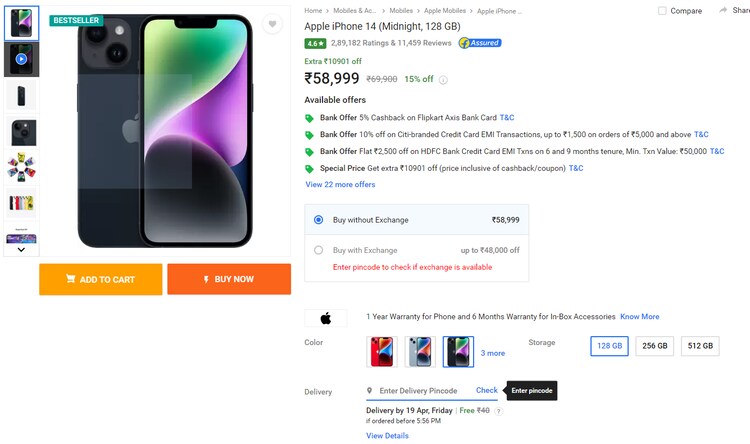750x444 pixels.
Task: Go to Mobiles breadcrumb
Action: 400,11
